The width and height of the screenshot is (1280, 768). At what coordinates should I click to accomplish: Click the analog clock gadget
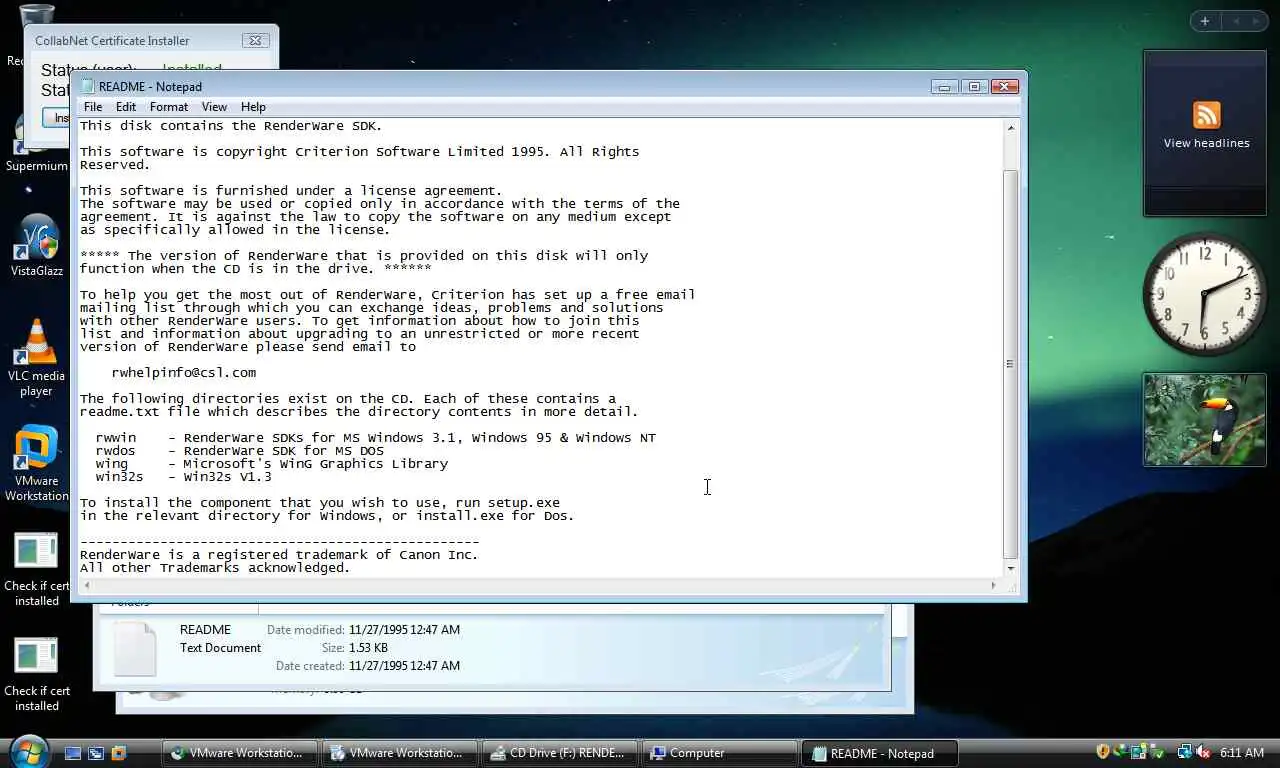(x=1205, y=294)
